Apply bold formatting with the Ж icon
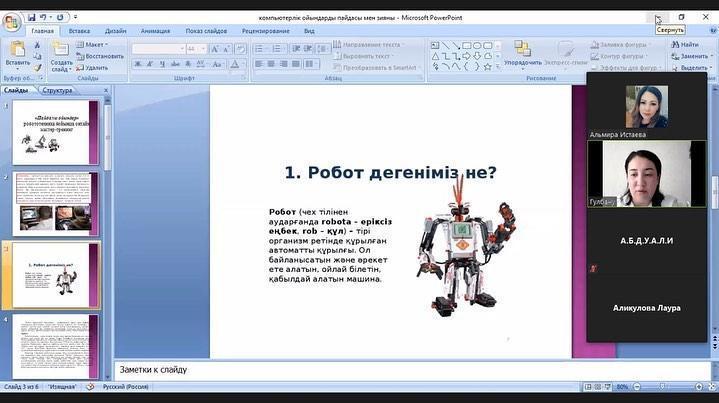Screen dimensions: 719x403 pyautogui.click(x=137, y=64)
